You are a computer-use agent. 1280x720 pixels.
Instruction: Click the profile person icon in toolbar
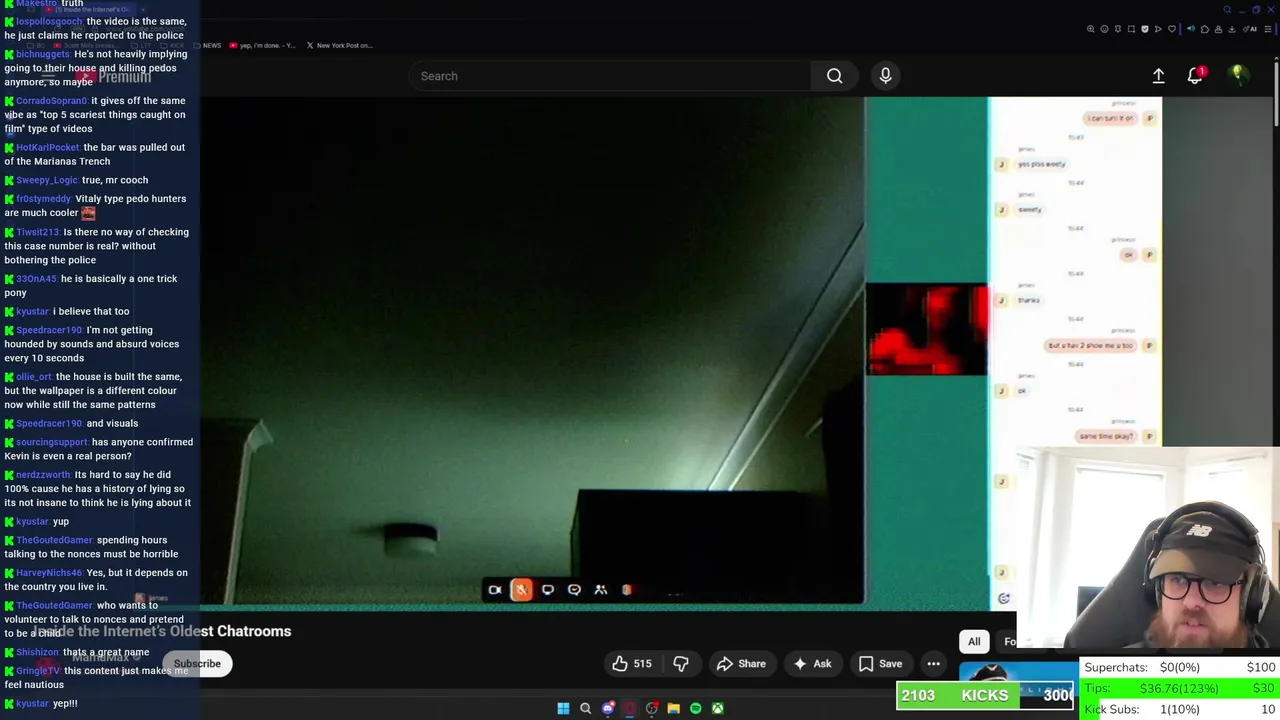click(1218, 29)
